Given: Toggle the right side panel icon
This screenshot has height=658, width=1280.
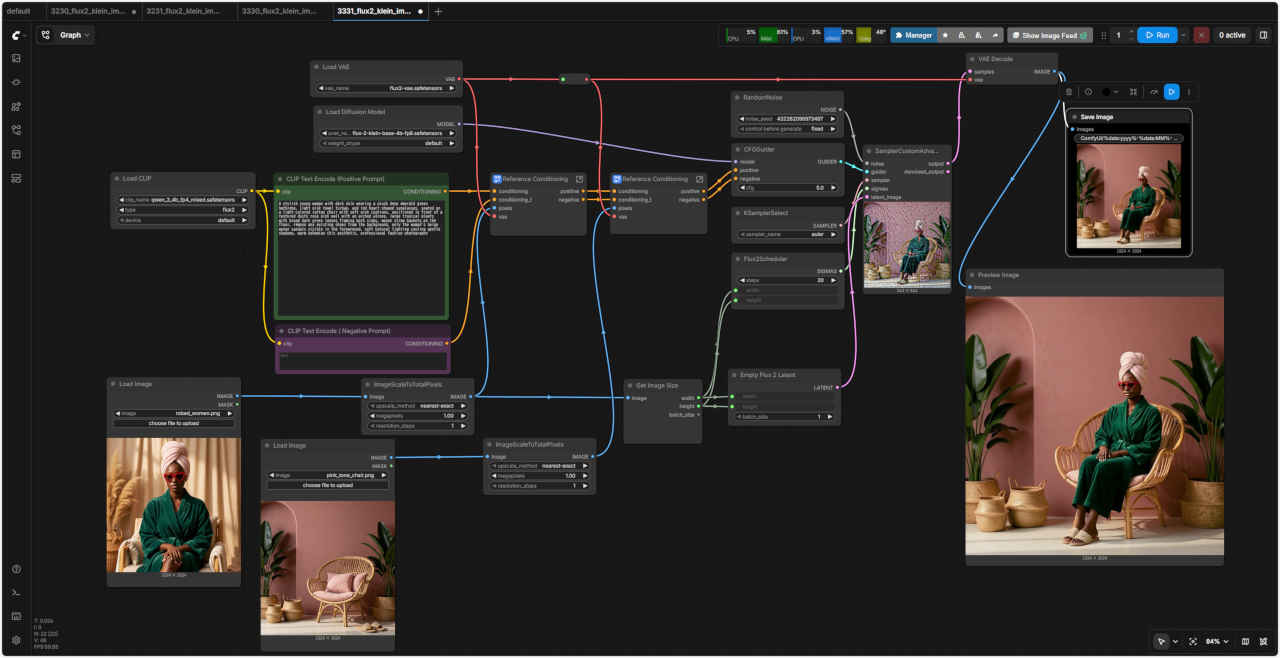Looking at the screenshot, I should pos(1263,35).
